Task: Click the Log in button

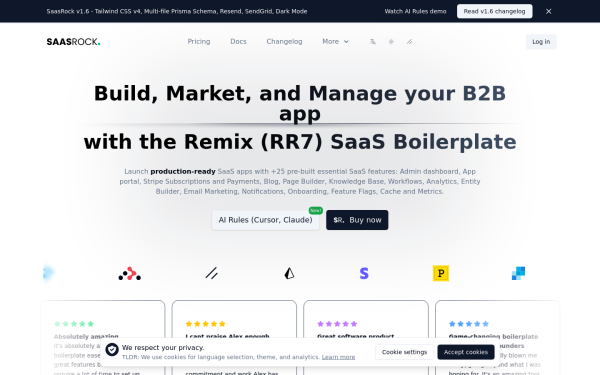Action: (x=541, y=42)
